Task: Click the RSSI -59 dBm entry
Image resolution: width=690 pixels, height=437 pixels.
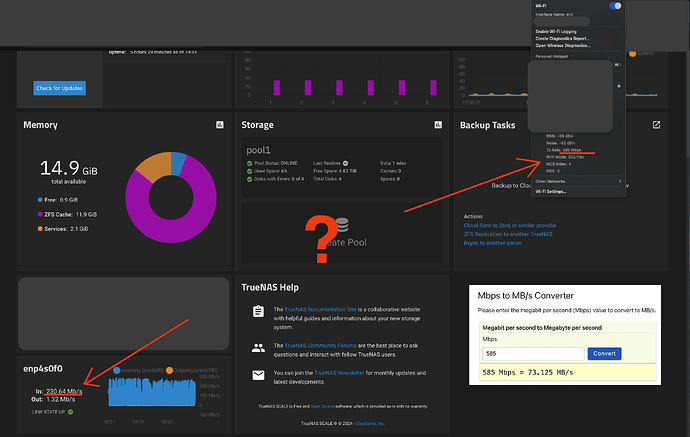Action: click(559, 136)
